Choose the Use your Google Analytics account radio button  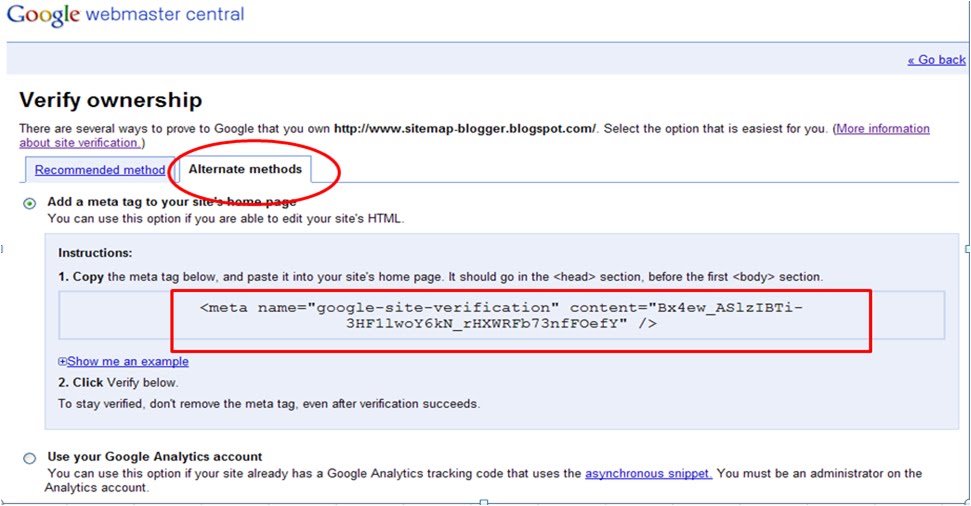click(29, 458)
